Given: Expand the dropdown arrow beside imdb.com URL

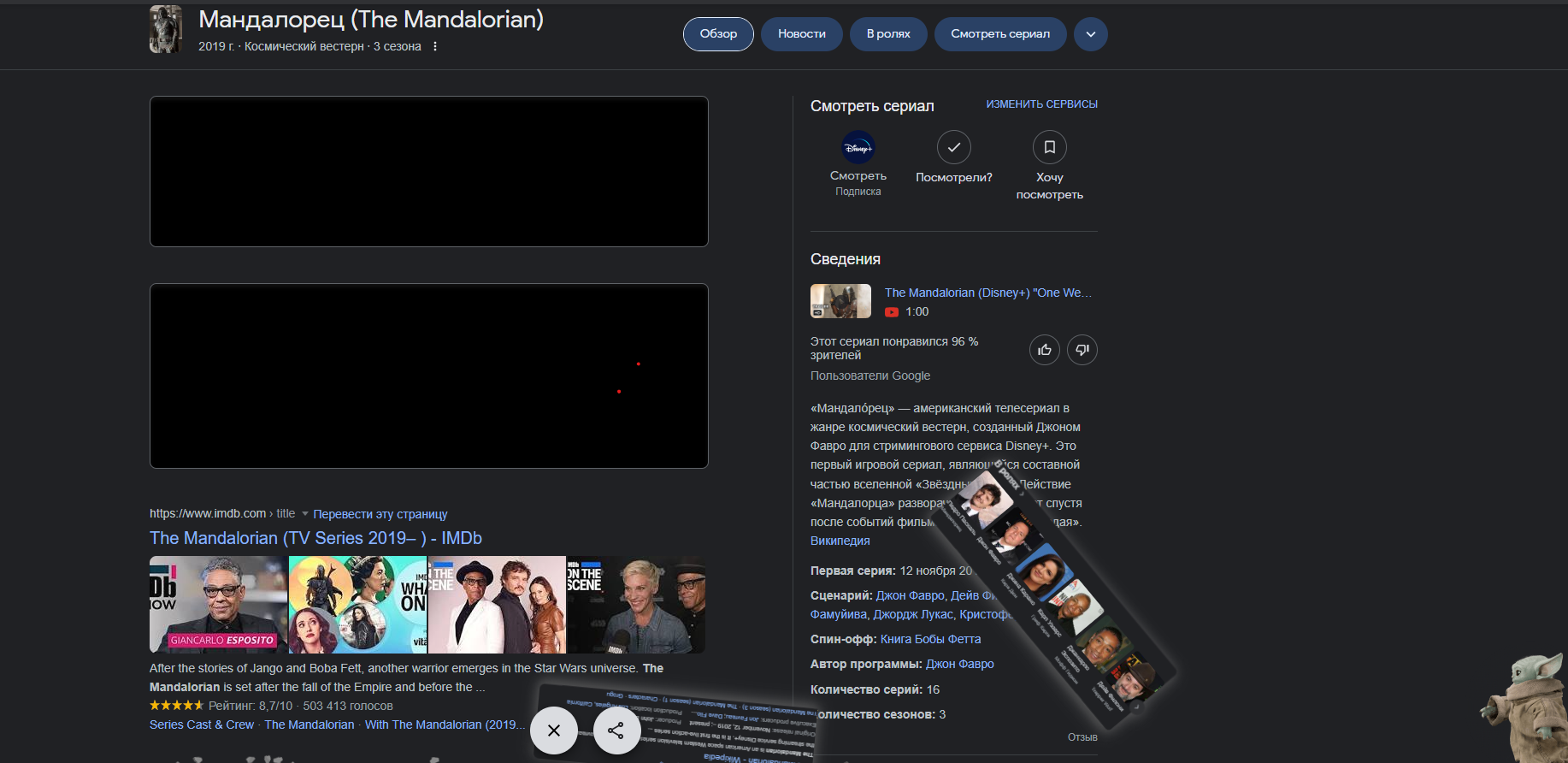Looking at the screenshot, I should click(305, 514).
